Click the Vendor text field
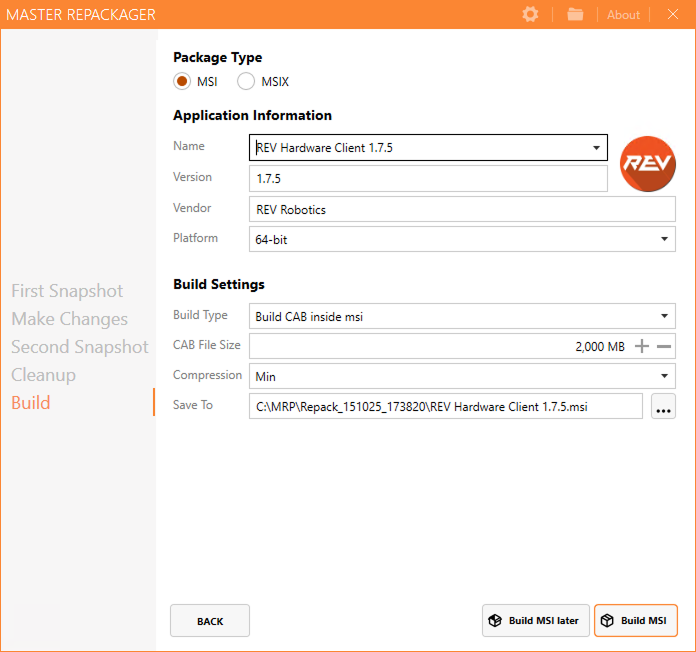 (x=461, y=210)
